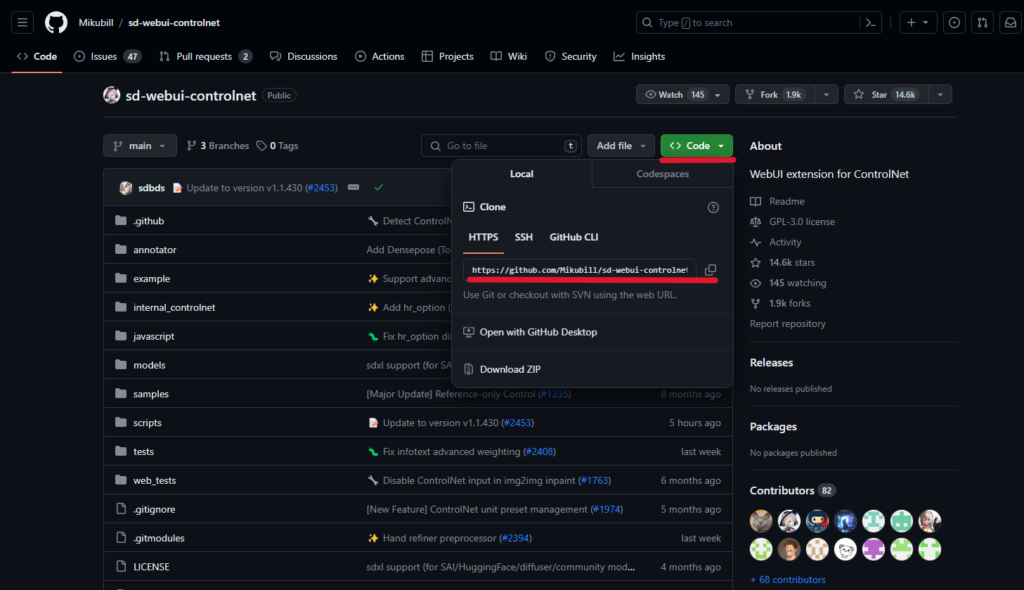1024x590 pixels.
Task: Open the Projects tab
Action: pyautogui.click(x=447, y=56)
